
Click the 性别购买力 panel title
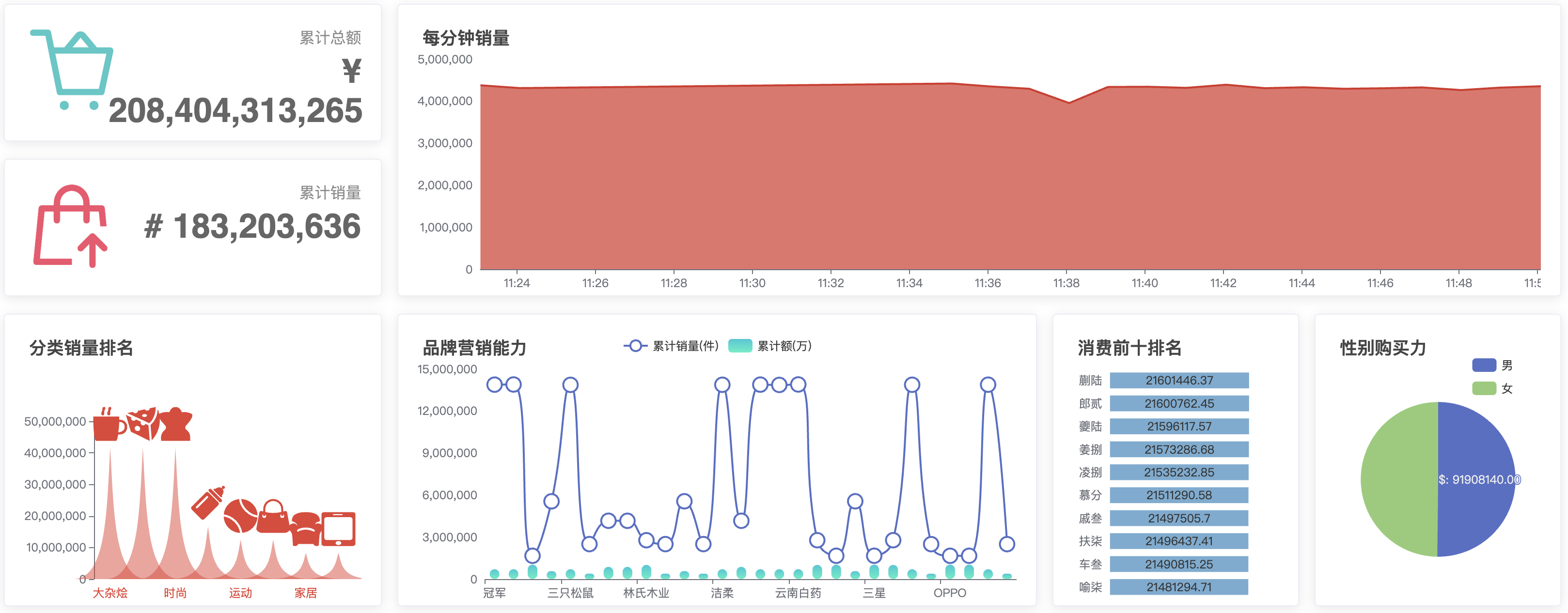click(1383, 348)
